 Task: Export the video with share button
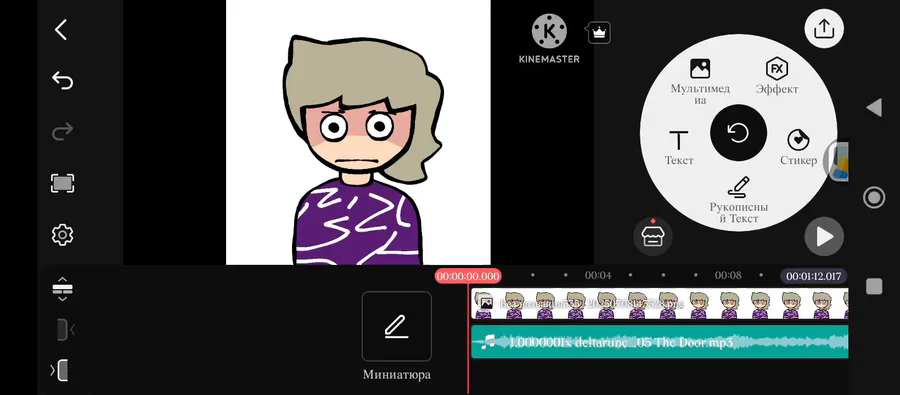[824, 28]
